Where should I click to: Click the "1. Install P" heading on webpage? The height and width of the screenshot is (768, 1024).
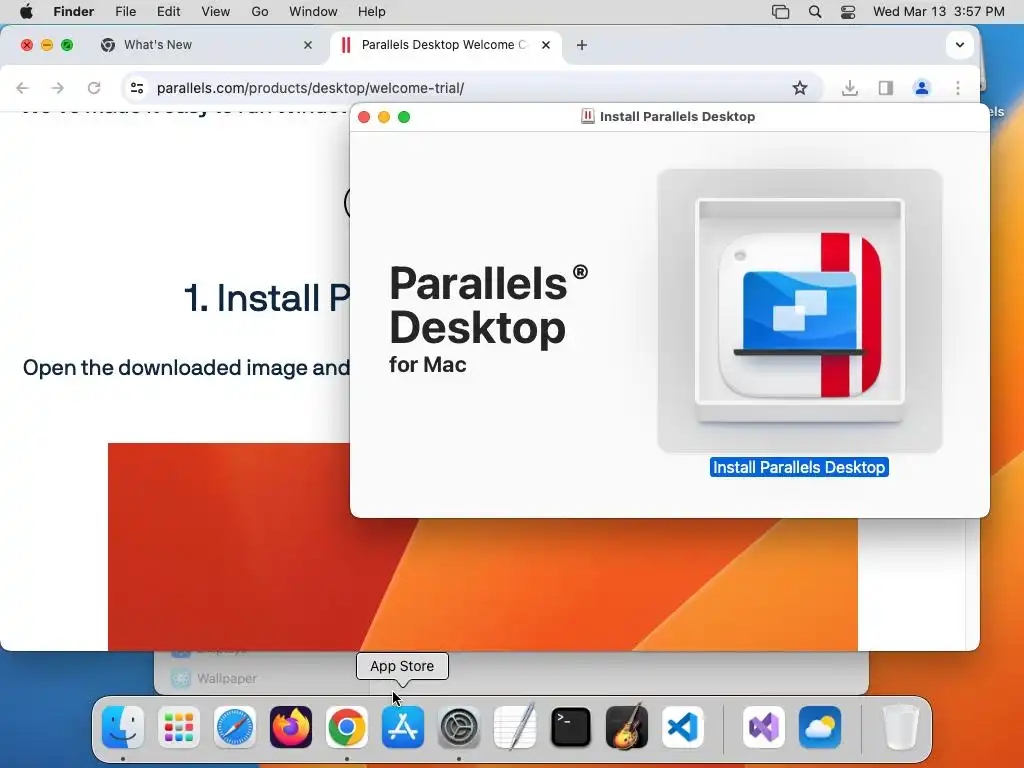coord(266,298)
